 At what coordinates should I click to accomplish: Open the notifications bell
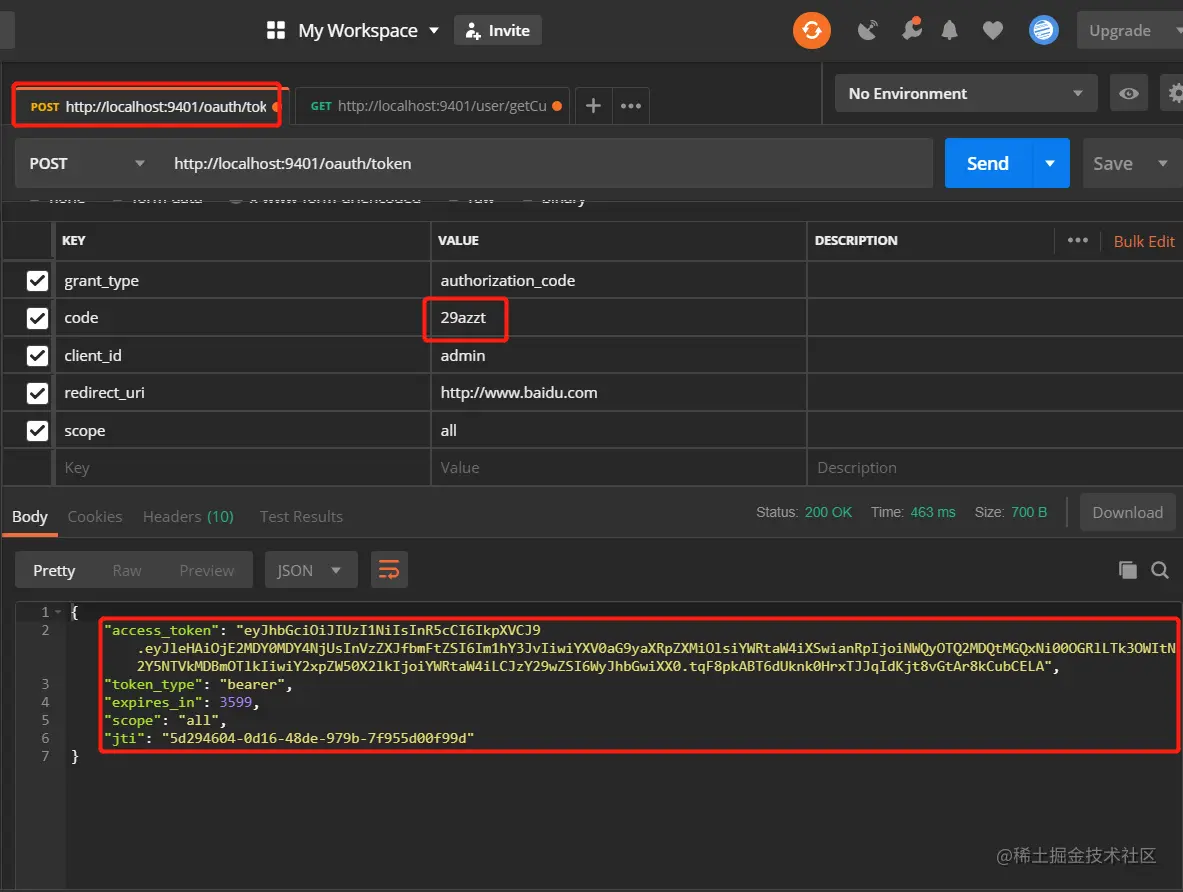coord(950,30)
